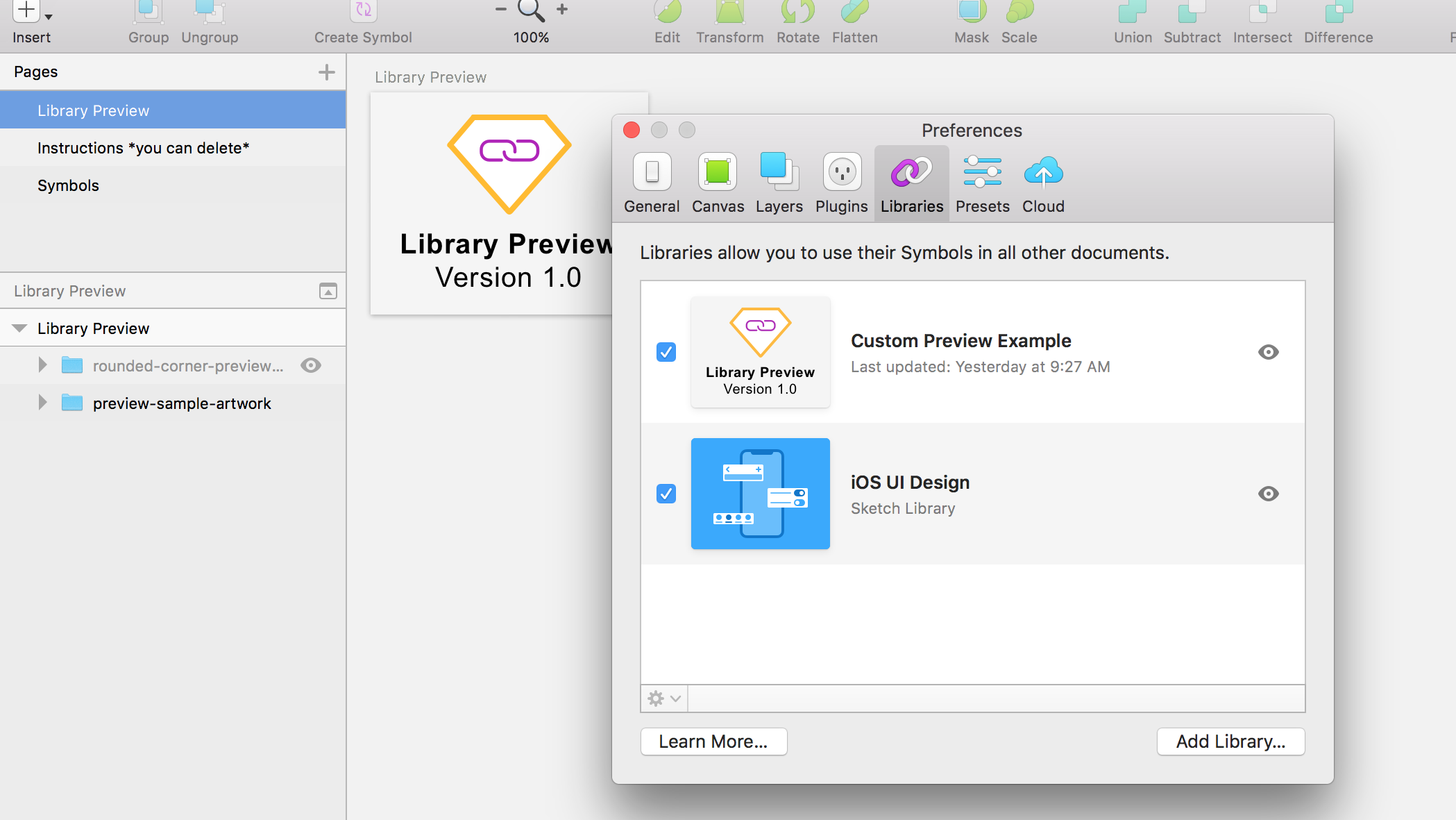1456x820 pixels.
Task: Expand the preview-sample-artwork folder
Action: pyautogui.click(x=40, y=403)
